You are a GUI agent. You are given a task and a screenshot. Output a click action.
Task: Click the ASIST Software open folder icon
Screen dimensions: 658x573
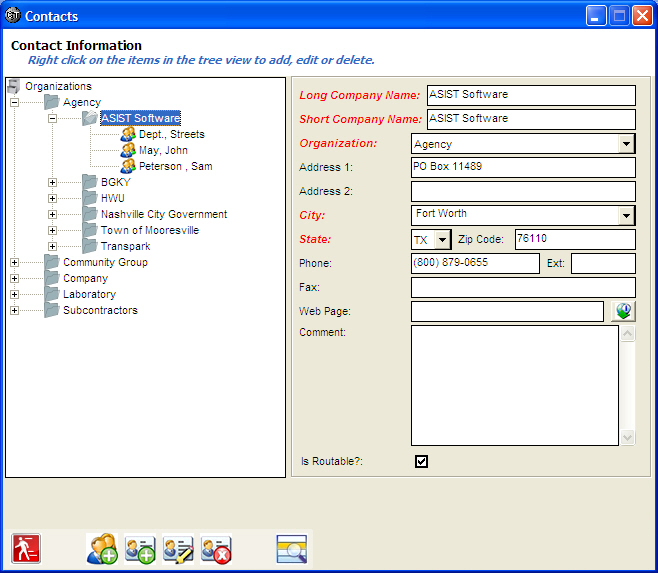coord(90,118)
